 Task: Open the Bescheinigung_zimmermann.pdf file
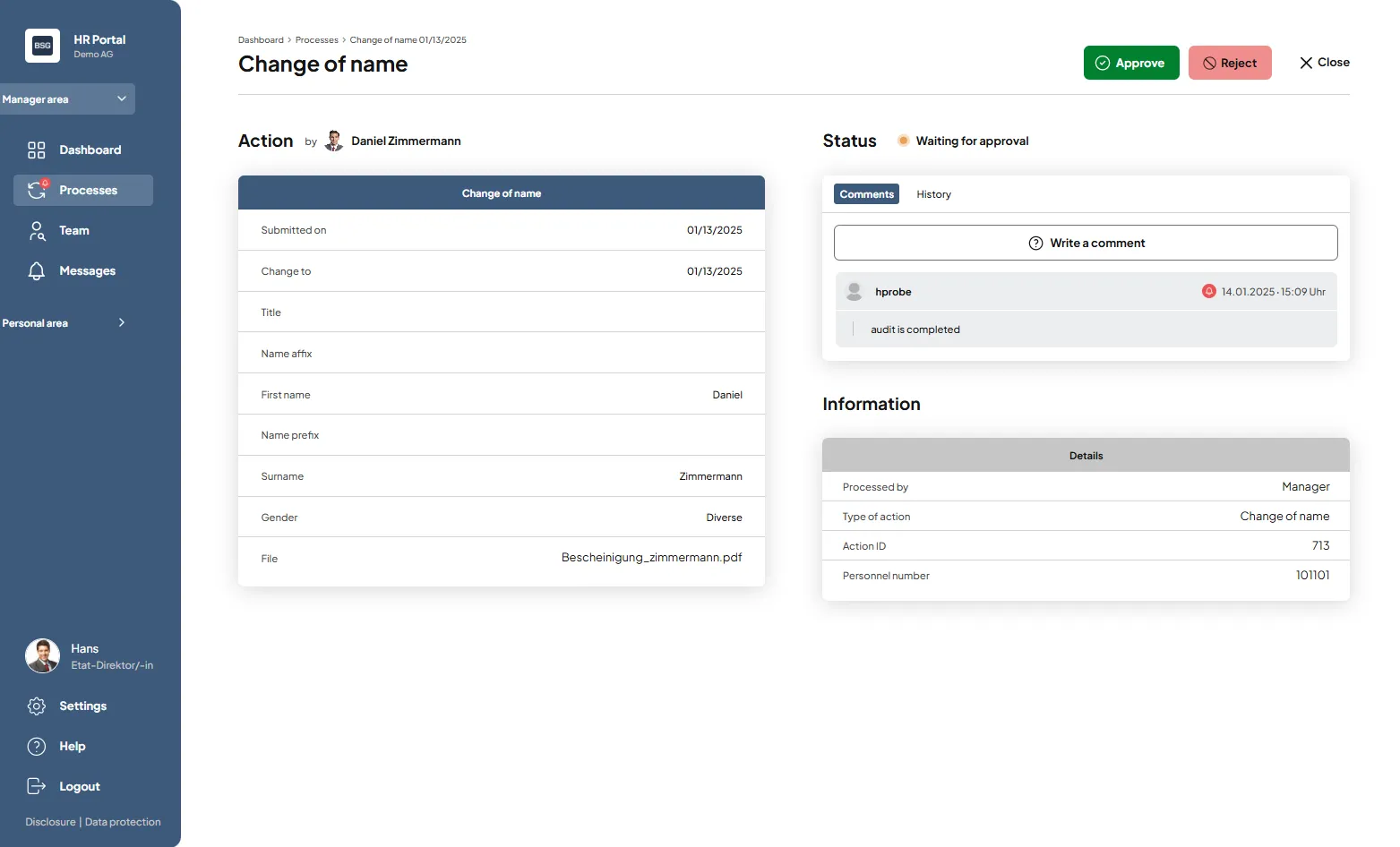point(651,558)
